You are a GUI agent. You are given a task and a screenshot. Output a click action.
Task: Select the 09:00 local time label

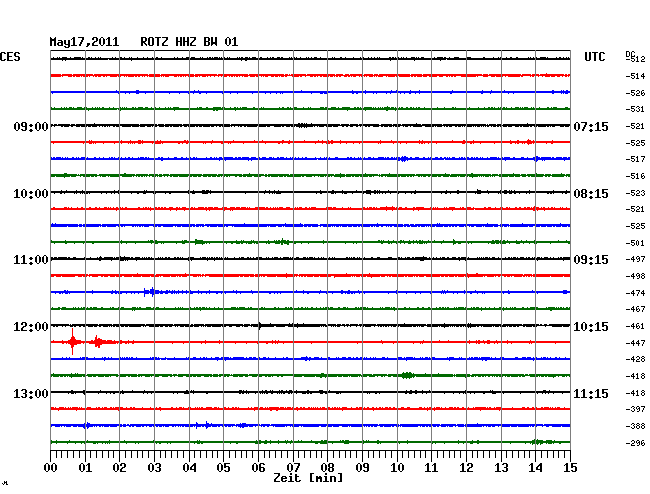point(31,126)
